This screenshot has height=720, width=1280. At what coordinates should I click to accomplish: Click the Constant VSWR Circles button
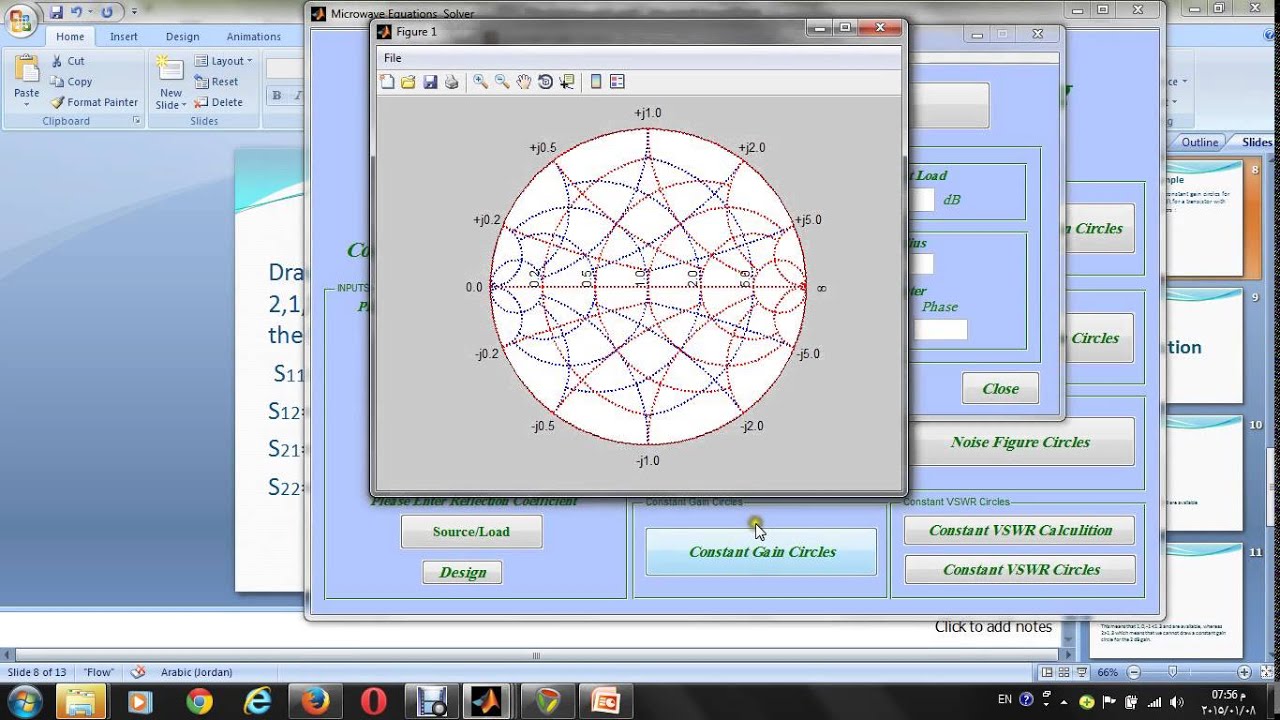click(1020, 569)
